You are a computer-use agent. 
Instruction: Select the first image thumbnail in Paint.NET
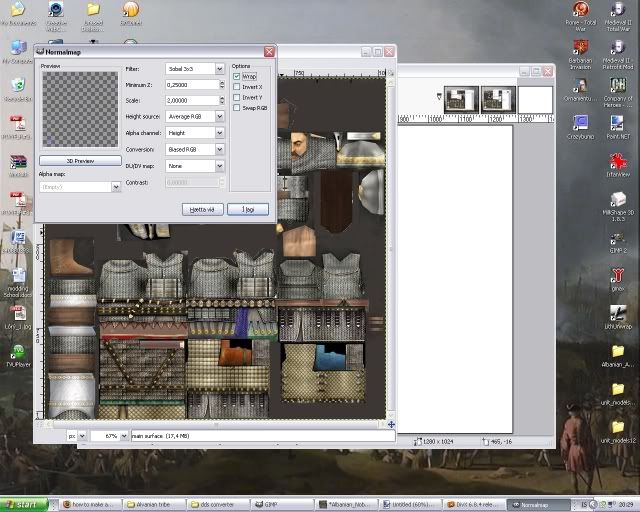pos(460,99)
